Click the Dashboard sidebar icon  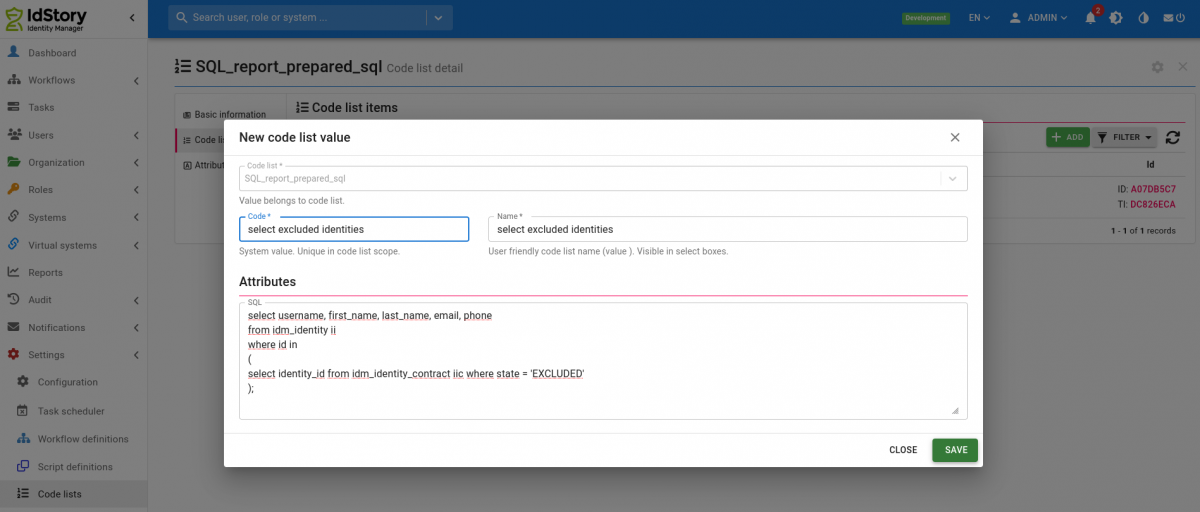coord(14,52)
